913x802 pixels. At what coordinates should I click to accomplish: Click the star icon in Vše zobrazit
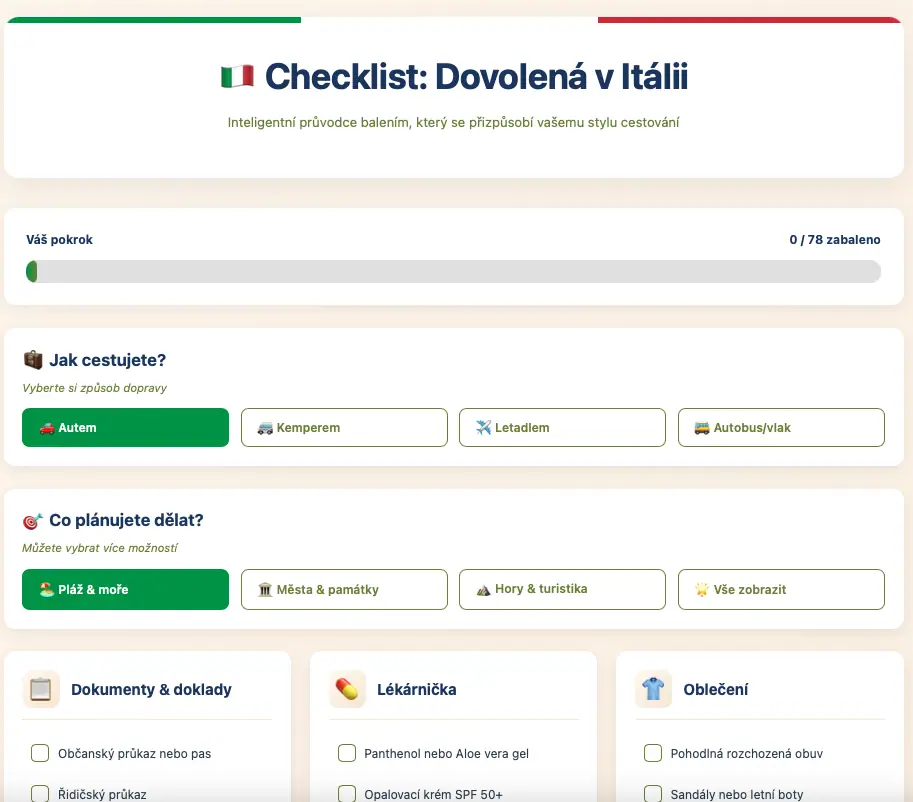coord(702,589)
